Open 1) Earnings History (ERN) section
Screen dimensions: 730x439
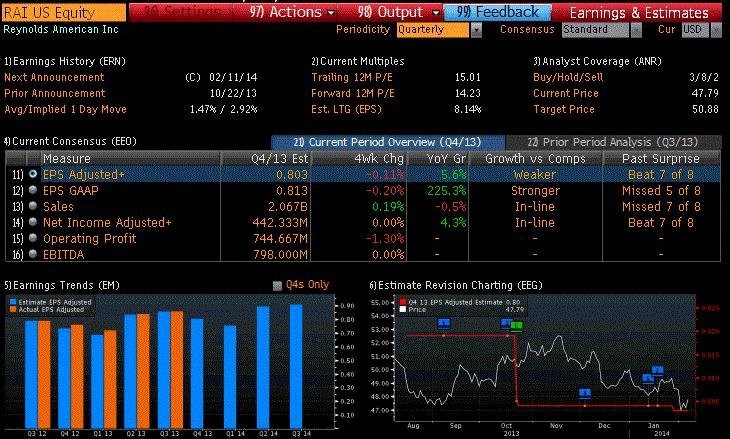point(65,61)
